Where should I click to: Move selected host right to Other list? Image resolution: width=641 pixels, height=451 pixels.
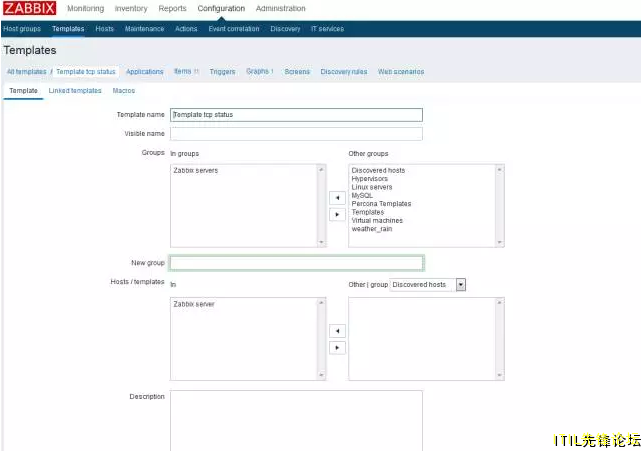click(x=337, y=348)
